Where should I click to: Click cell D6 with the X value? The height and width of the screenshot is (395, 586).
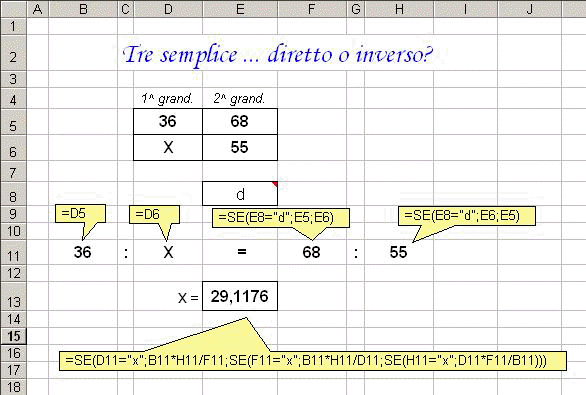(x=168, y=147)
